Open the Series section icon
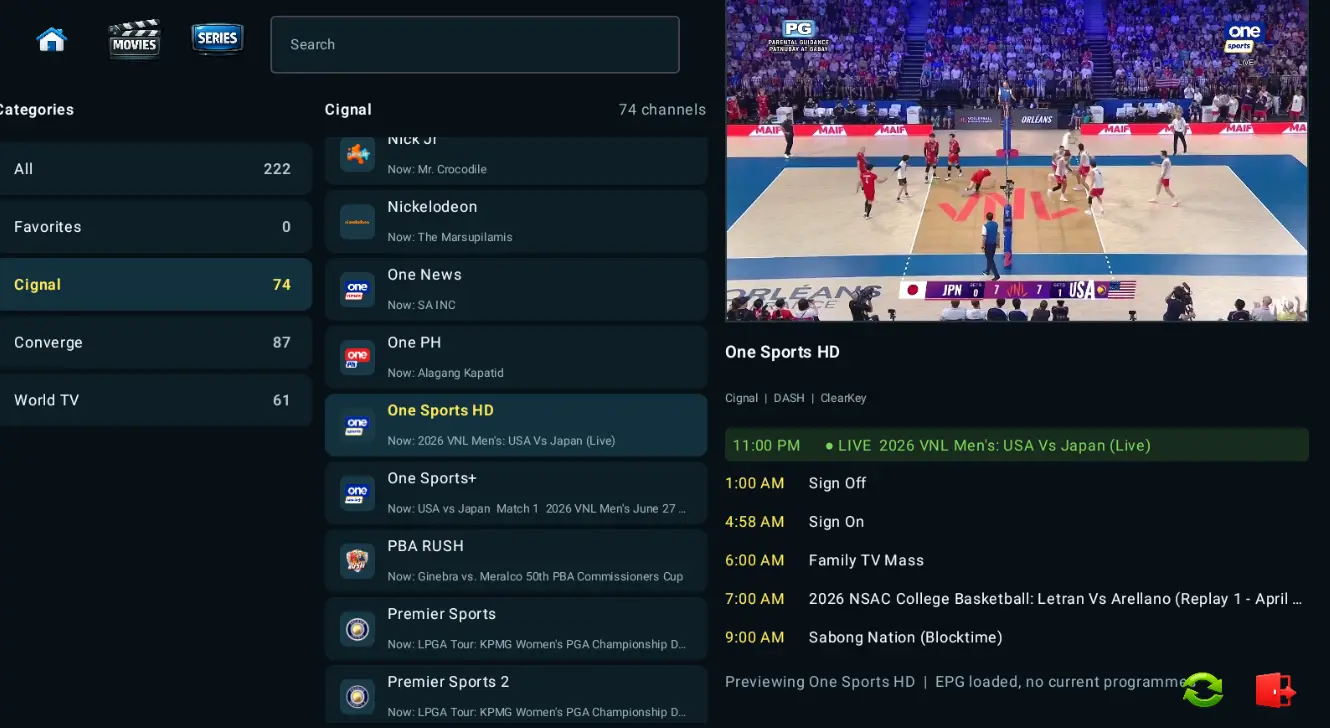 coord(217,39)
